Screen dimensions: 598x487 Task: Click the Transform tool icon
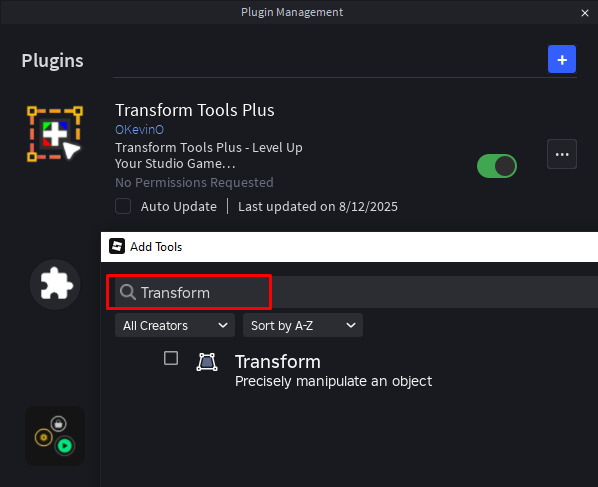pos(207,362)
